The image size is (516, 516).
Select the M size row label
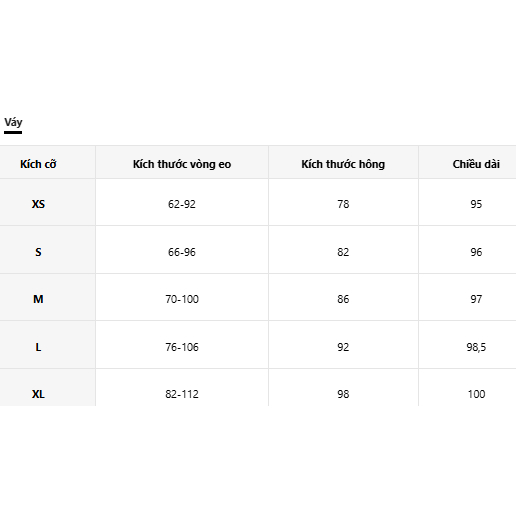(x=38, y=299)
